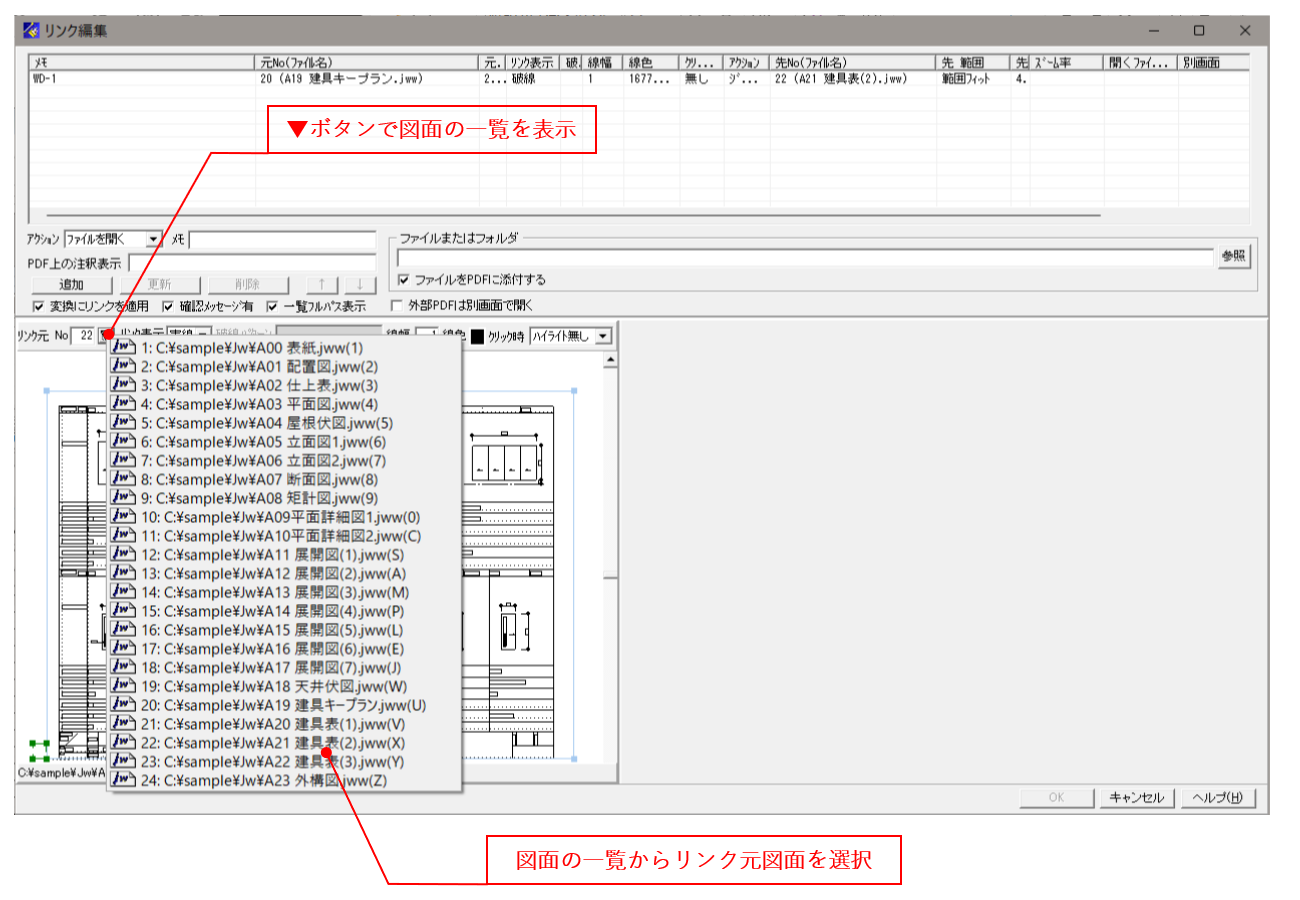This screenshot has height=900, width=1300.
Task: Click the Jww icon beside A04 屋根伏図.jww
Action: point(122,422)
